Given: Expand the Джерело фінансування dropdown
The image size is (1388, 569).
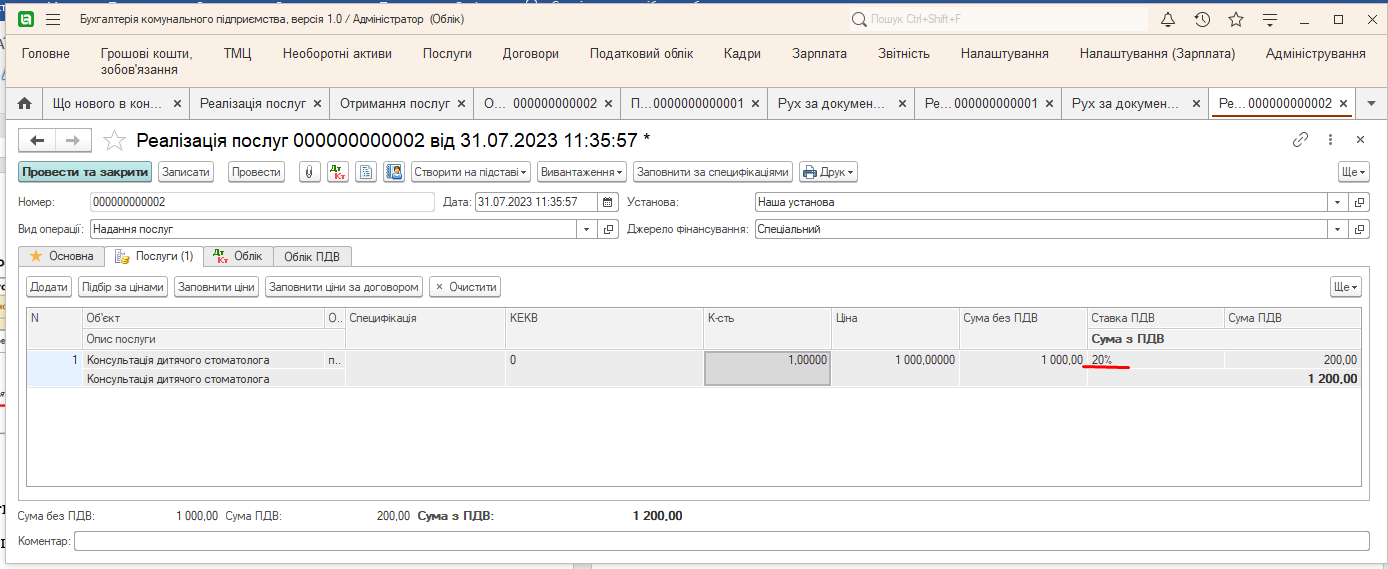Looking at the screenshot, I should [x=1339, y=229].
